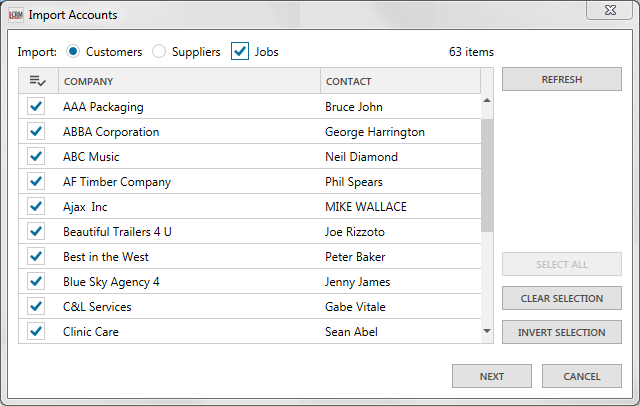Select the Suppliers radio button
The image size is (640, 406).
coord(160,51)
